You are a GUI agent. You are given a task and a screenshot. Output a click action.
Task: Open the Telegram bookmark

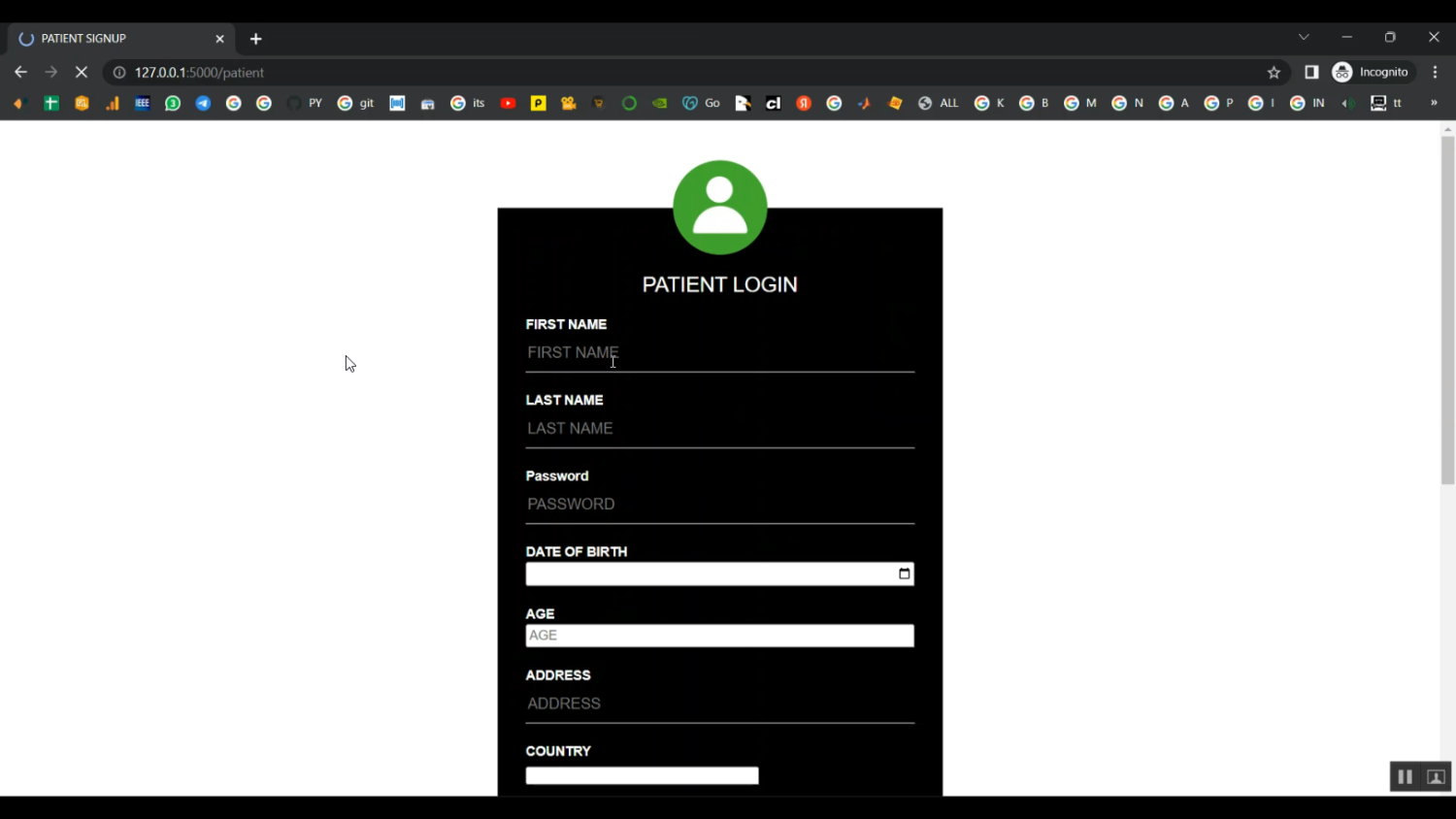click(x=203, y=103)
